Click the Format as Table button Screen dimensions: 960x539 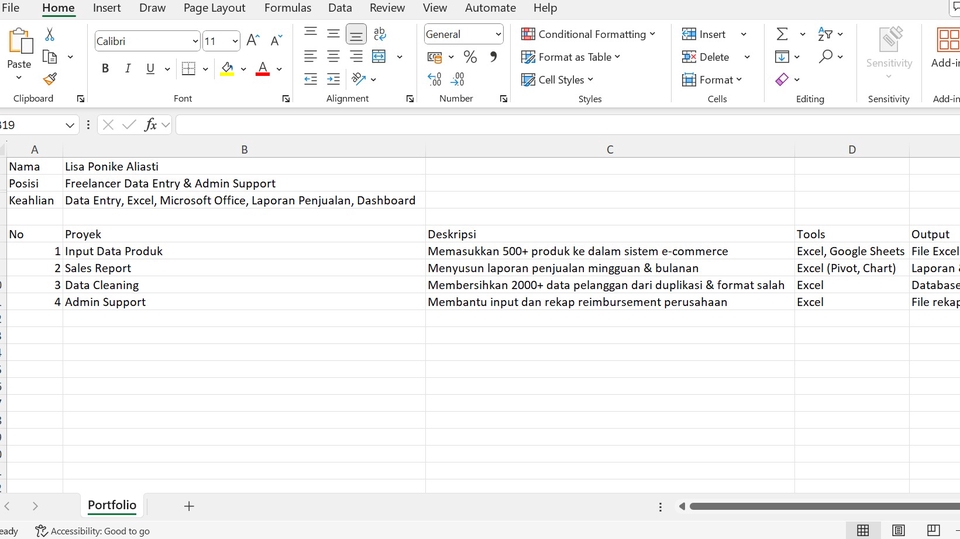tap(571, 57)
